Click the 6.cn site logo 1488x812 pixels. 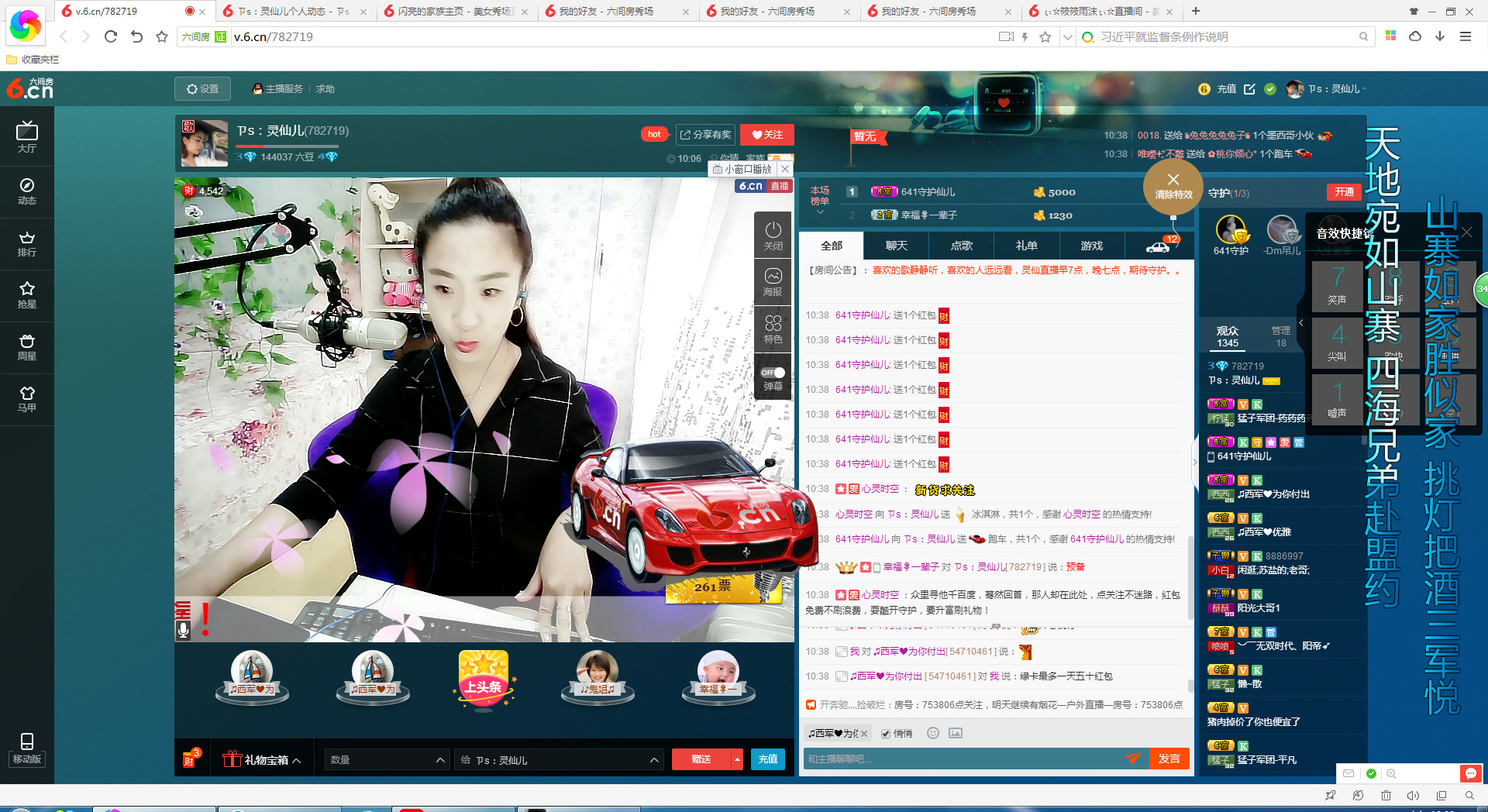tap(30, 88)
